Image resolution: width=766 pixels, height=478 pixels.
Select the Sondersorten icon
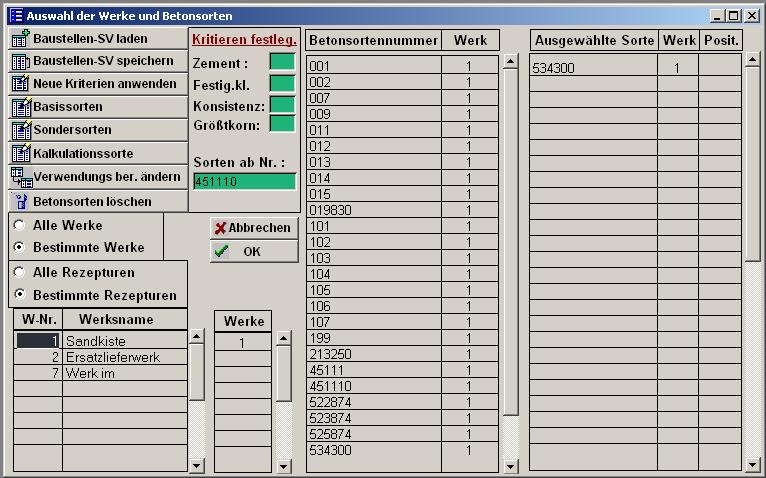click(20, 130)
